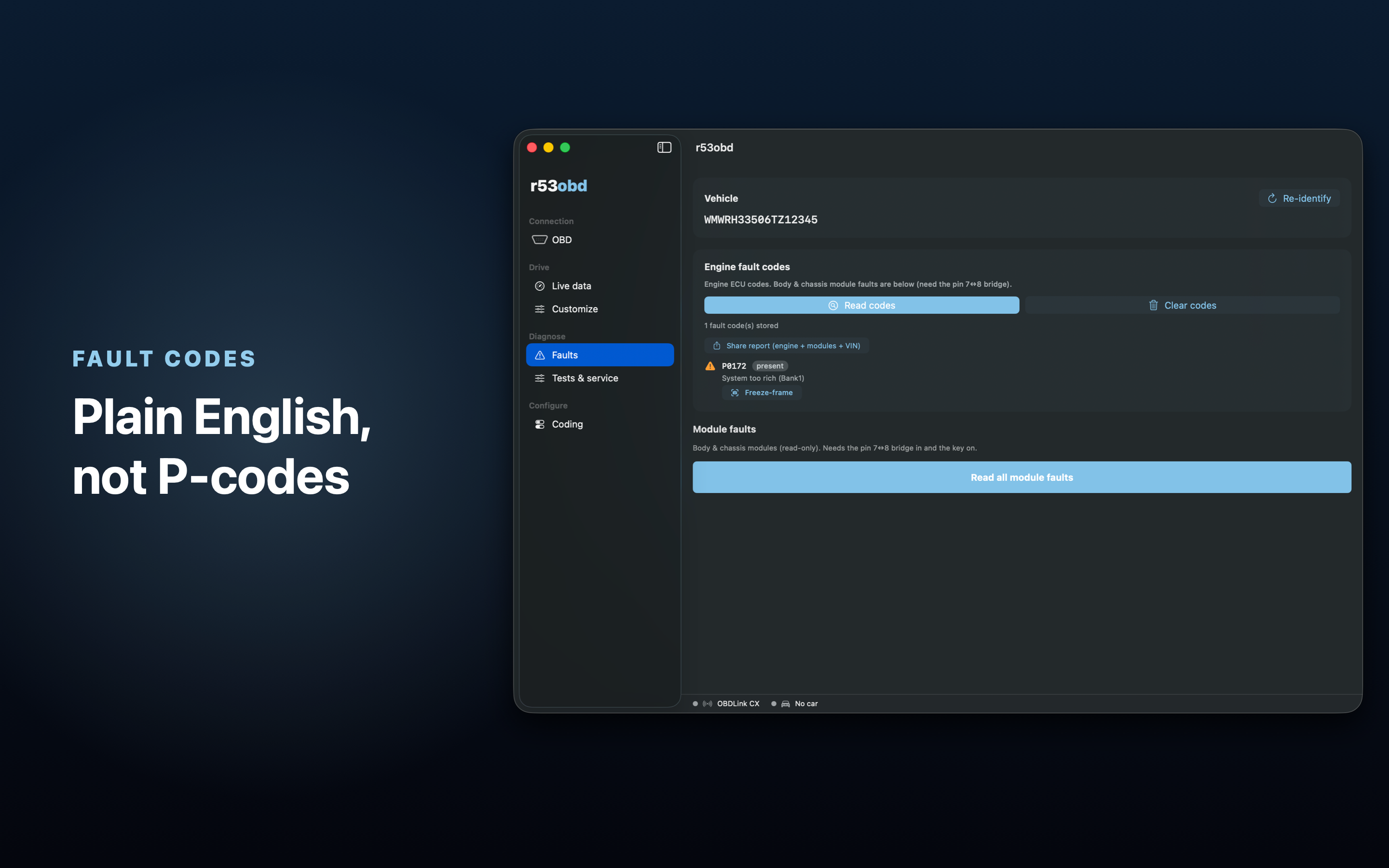Click the Clear codes button
Image resolution: width=1389 pixels, height=868 pixels.
pos(1183,305)
